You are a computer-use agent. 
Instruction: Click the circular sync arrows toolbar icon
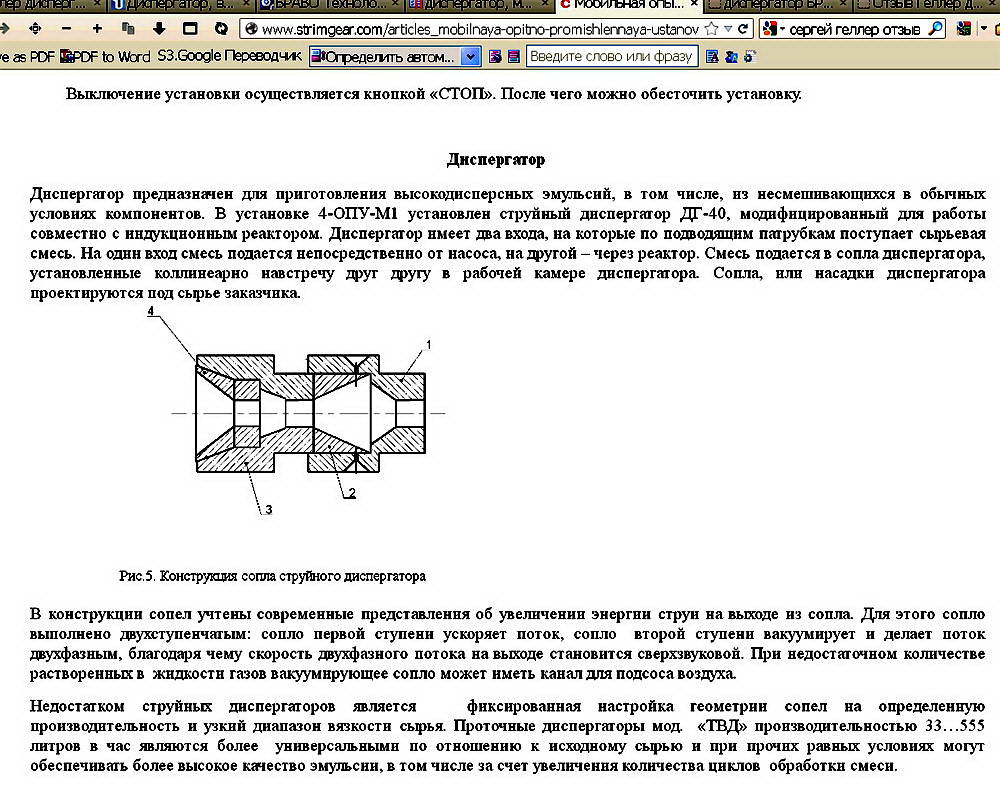pyautogui.click(x=221, y=29)
